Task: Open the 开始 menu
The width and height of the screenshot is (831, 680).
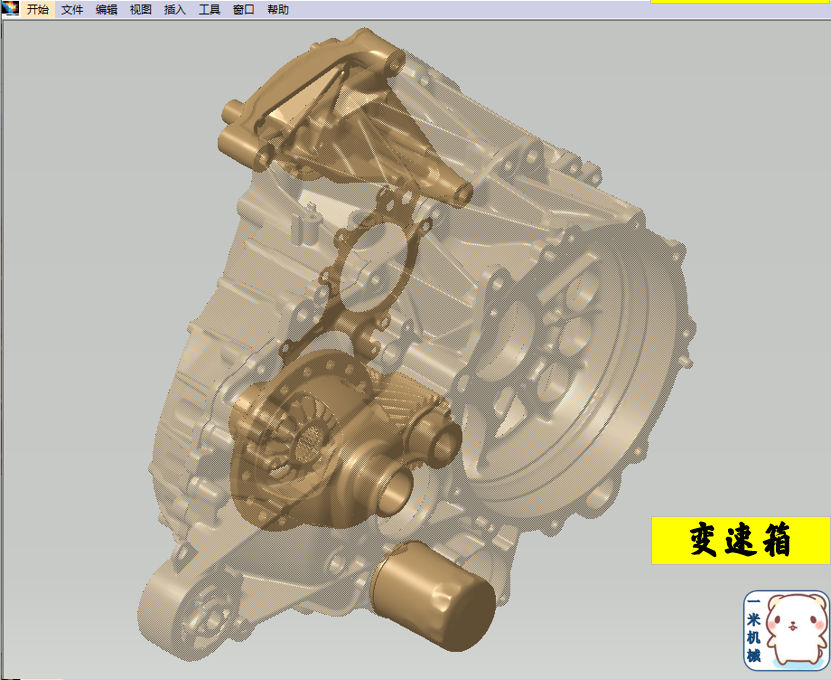Action: coord(38,9)
